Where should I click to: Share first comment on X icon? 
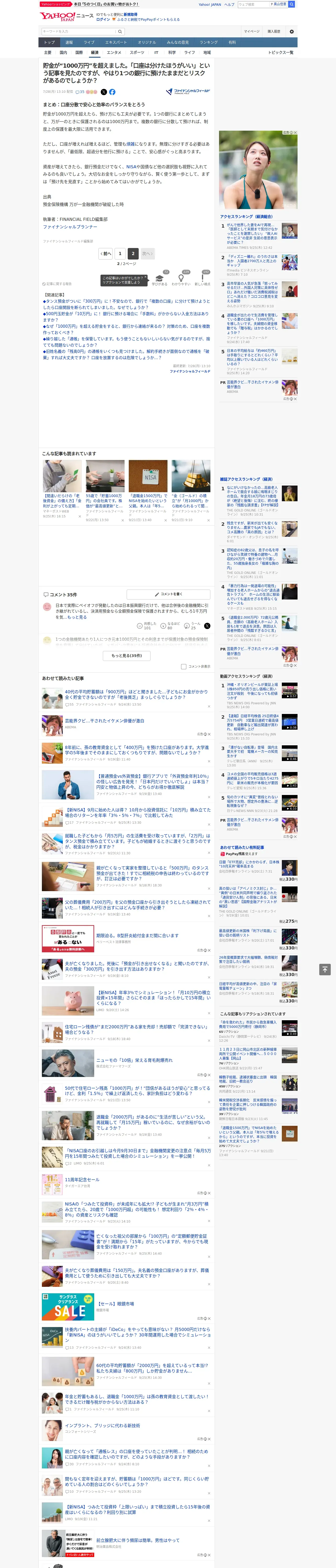point(207,625)
